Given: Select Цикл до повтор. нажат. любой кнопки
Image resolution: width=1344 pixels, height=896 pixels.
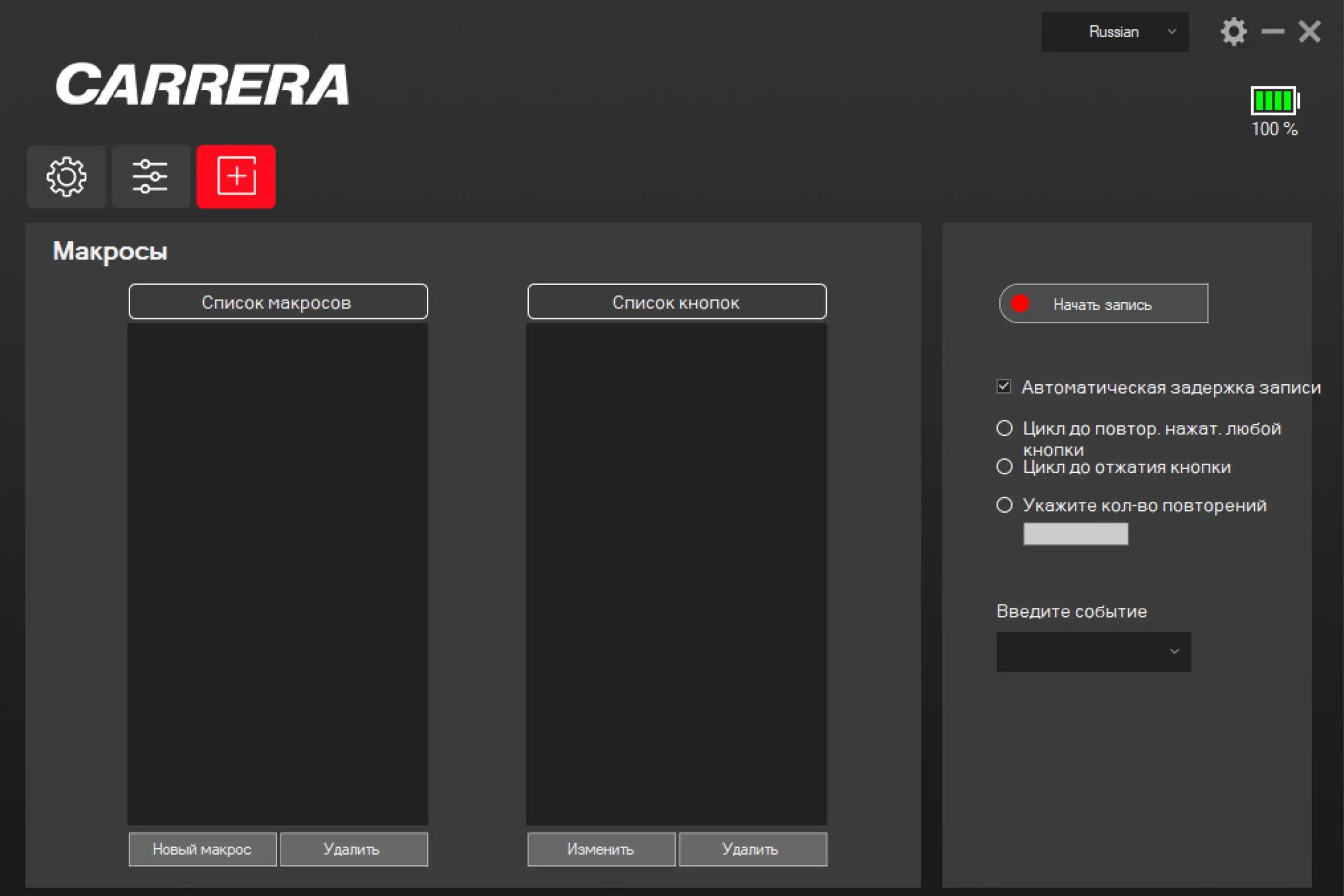Looking at the screenshot, I should pos(1004,428).
